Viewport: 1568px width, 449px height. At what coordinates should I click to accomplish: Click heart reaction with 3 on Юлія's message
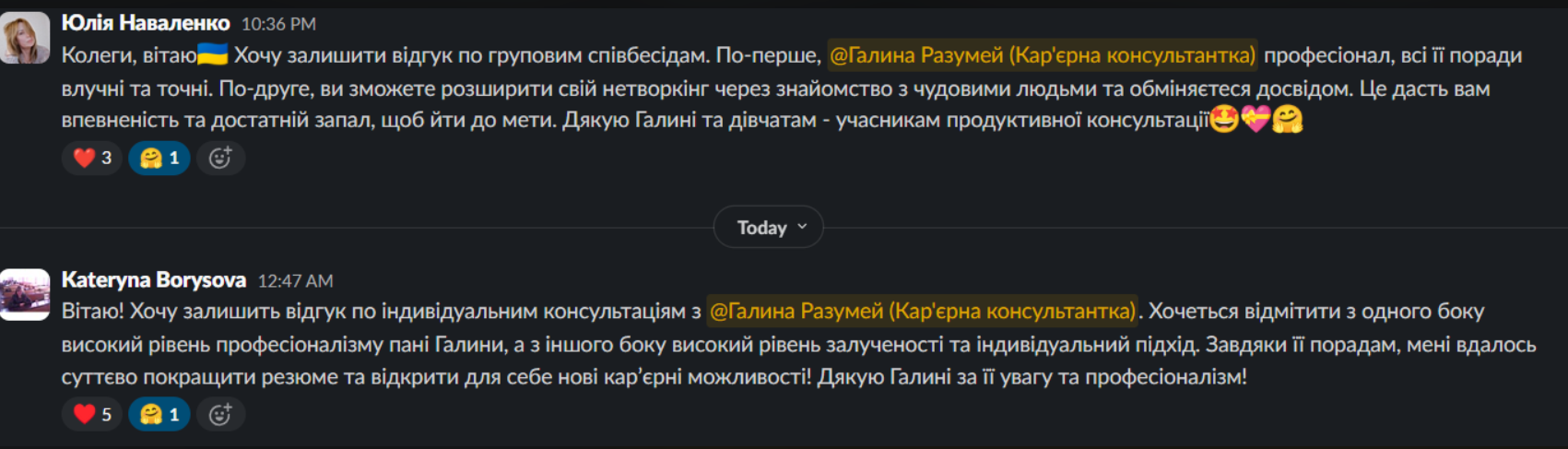pyautogui.click(x=92, y=158)
